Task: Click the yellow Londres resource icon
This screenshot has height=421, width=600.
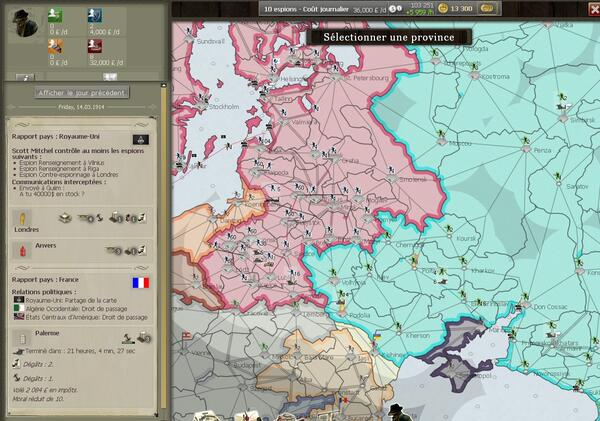Action: (23, 219)
